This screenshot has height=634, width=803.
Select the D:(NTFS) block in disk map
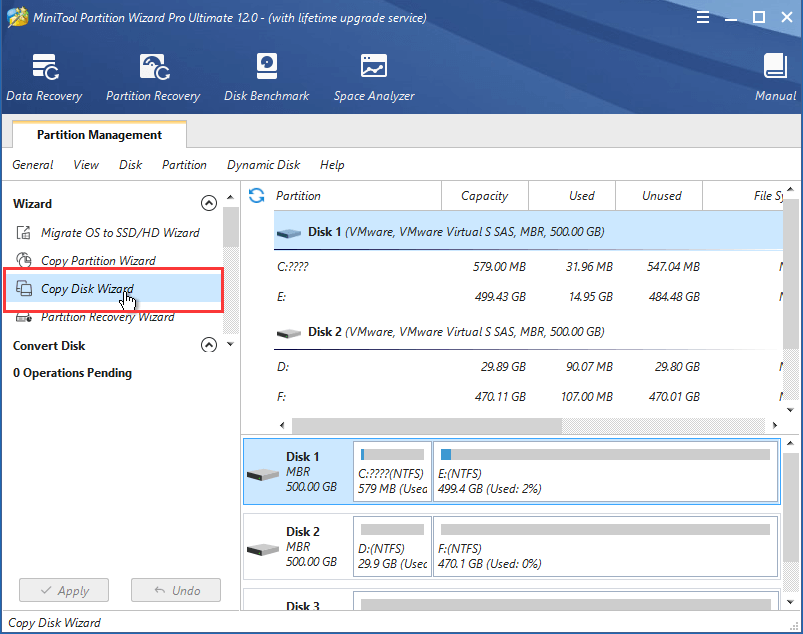(x=392, y=546)
